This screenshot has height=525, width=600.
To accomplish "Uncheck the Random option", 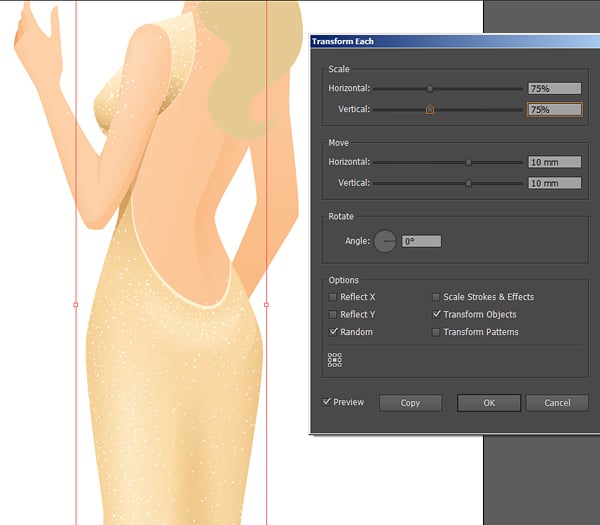I will click(333, 332).
